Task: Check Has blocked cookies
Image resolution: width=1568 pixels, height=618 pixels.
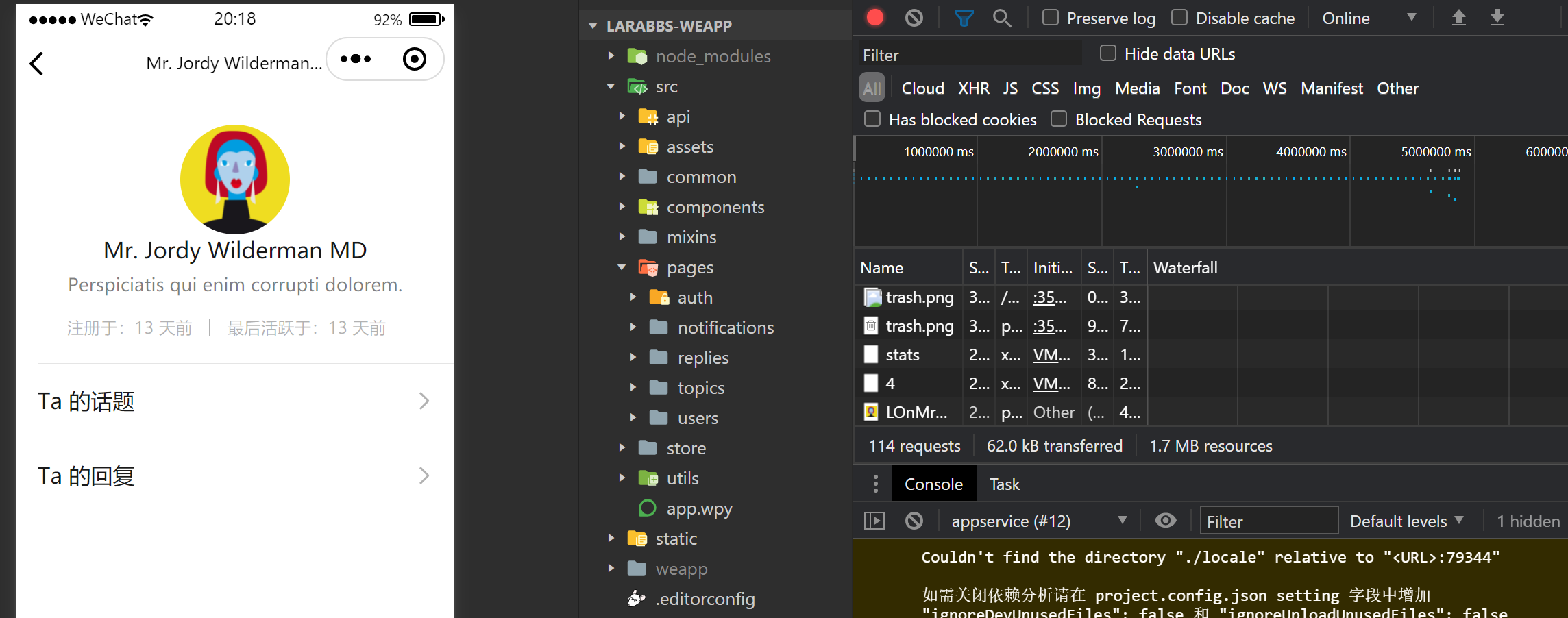Action: click(x=872, y=119)
